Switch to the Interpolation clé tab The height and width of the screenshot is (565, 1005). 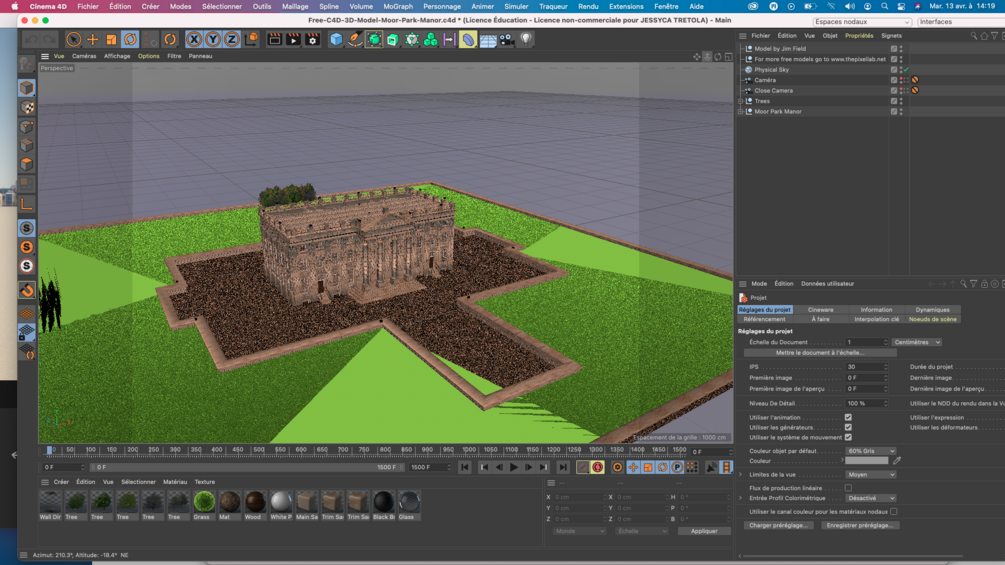876,319
